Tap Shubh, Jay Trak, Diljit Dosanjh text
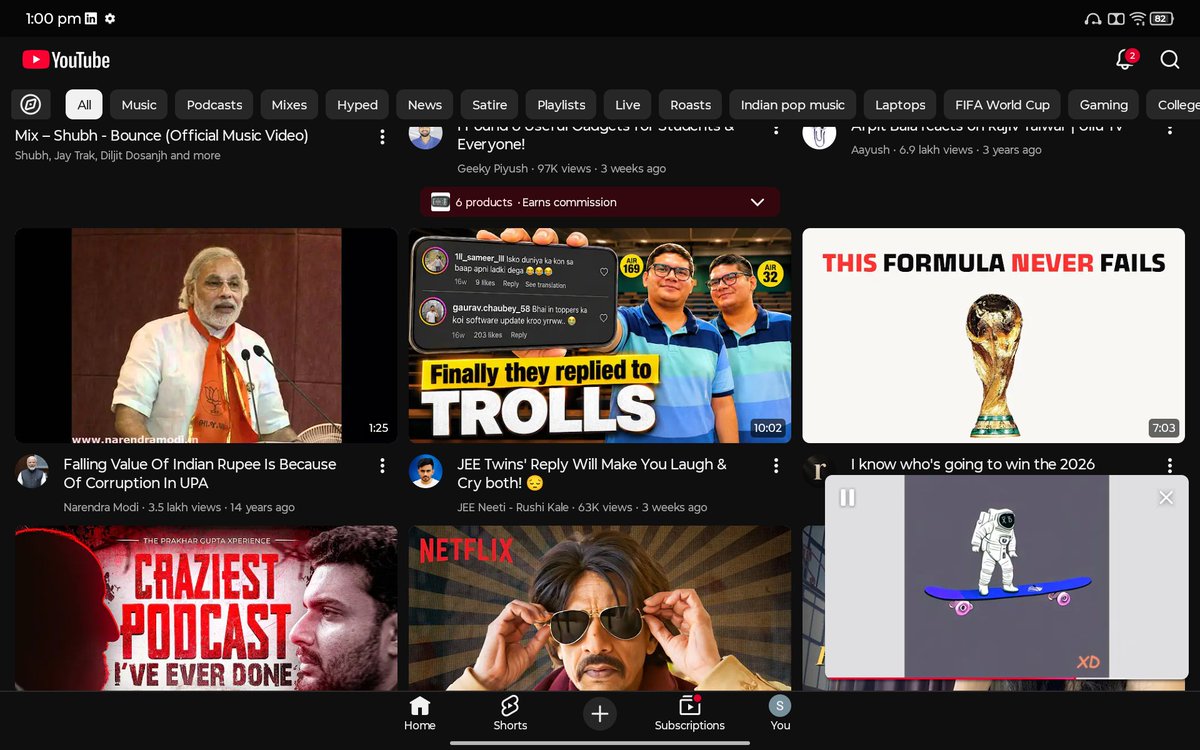The width and height of the screenshot is (1200, 750). point(118,156)
